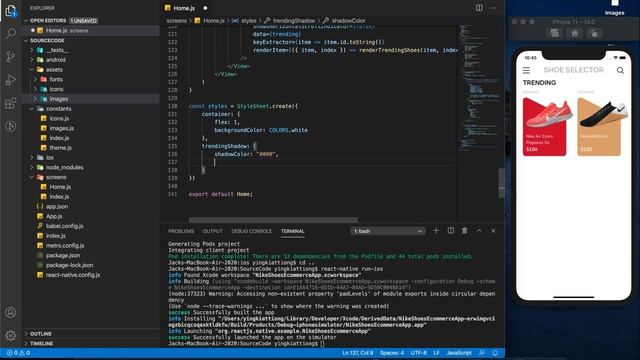Open icons.js in constants folder
Viewport: 640px width, 360px height.
click(59, 118)
